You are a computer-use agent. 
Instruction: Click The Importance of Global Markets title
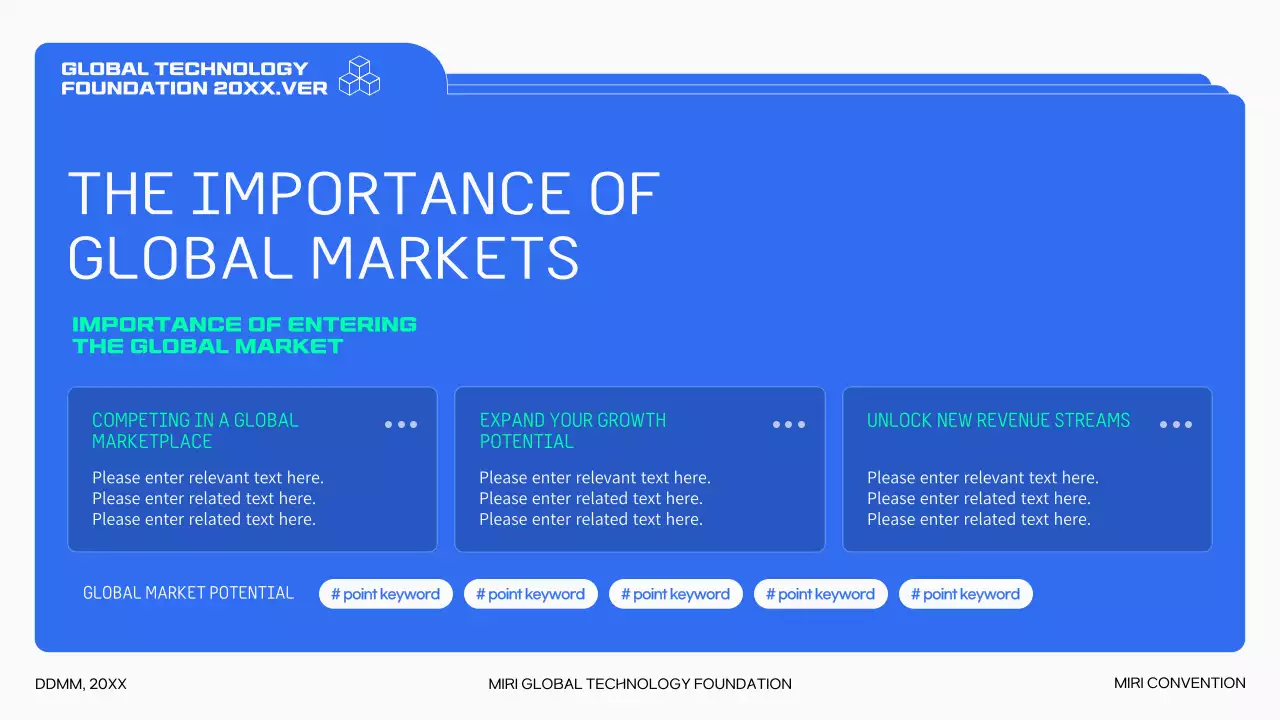click(364, 224)
